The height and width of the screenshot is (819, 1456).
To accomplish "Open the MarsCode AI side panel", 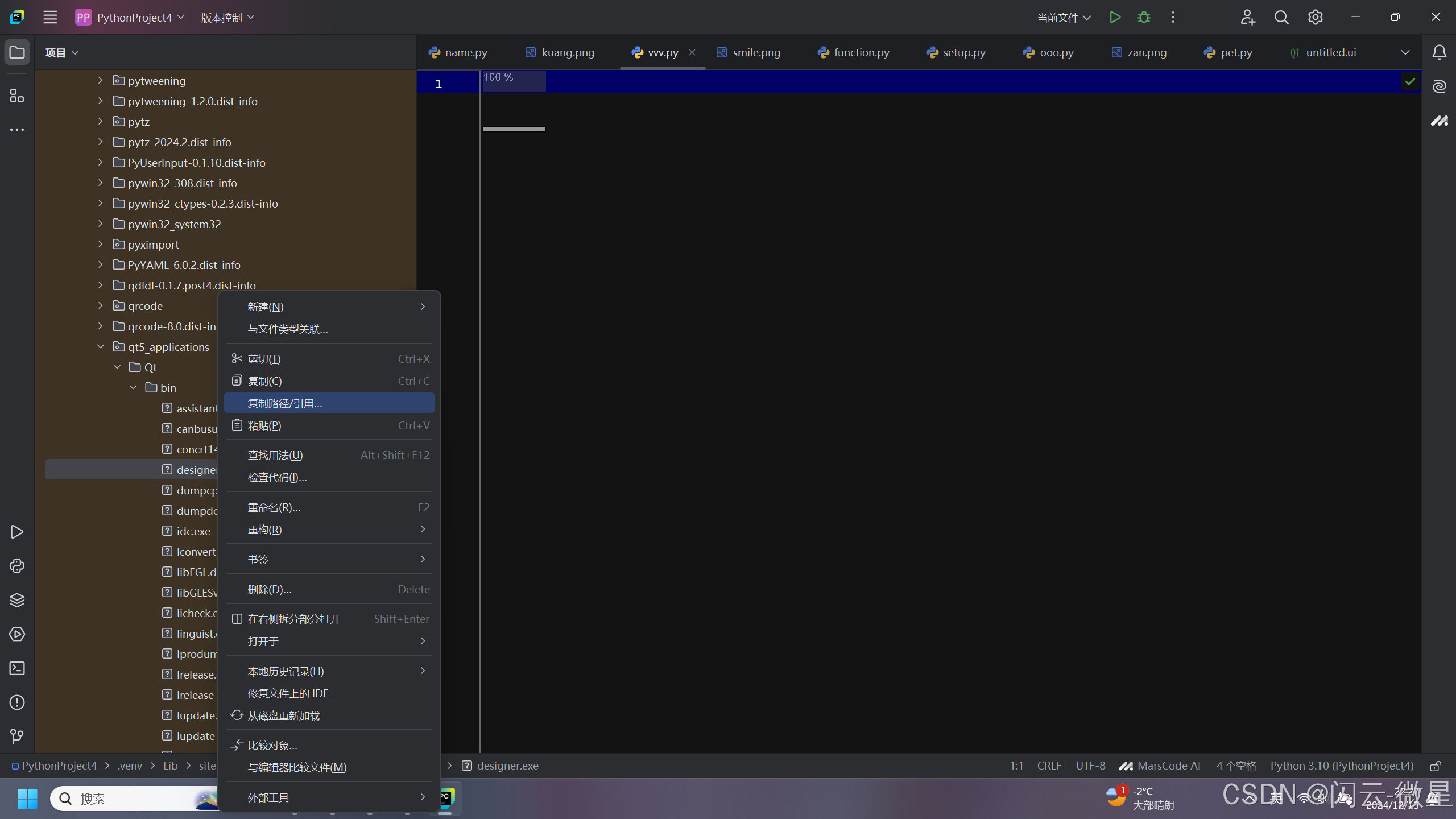I will pyautogui.click(x=1440, y=121).
